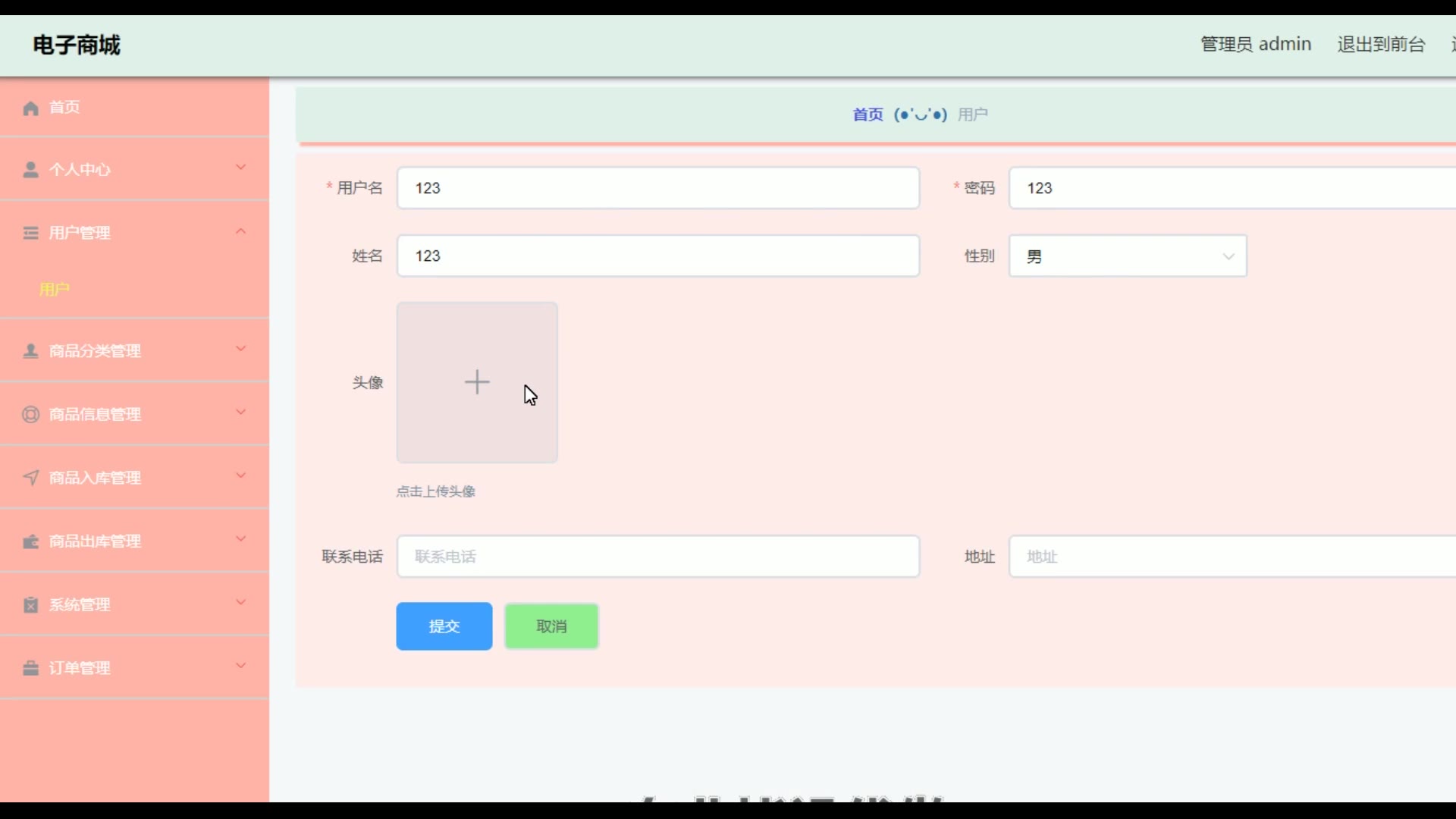Screen dimensions: 1456x819
Task: Collapse the 用户管理 menu chevron
Action: click(240, 231)
